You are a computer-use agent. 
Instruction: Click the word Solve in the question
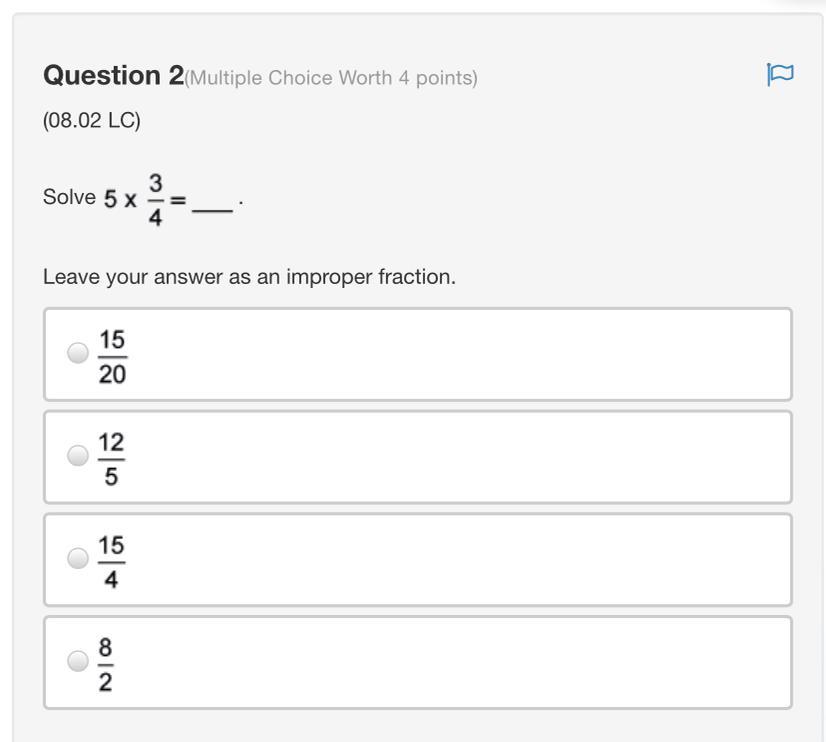click(69, 197)
